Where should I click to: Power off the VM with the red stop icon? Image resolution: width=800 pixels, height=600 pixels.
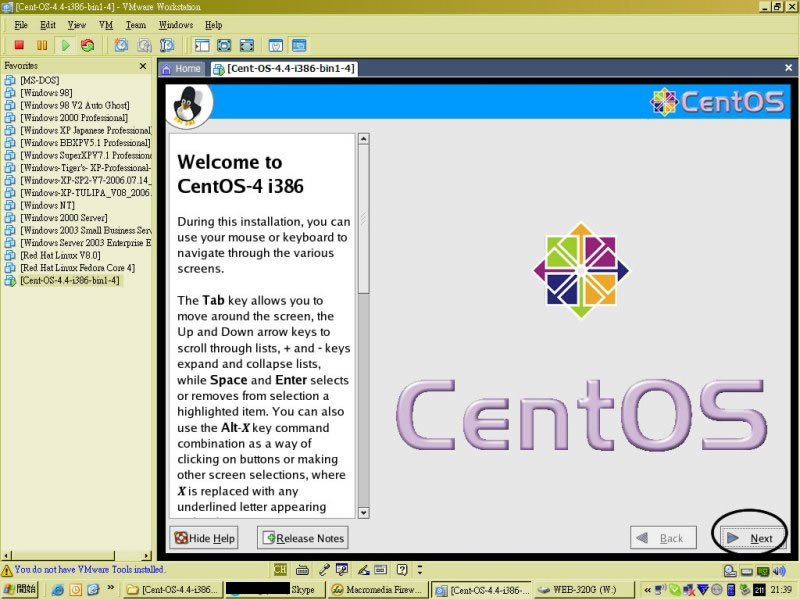(19, 45)
